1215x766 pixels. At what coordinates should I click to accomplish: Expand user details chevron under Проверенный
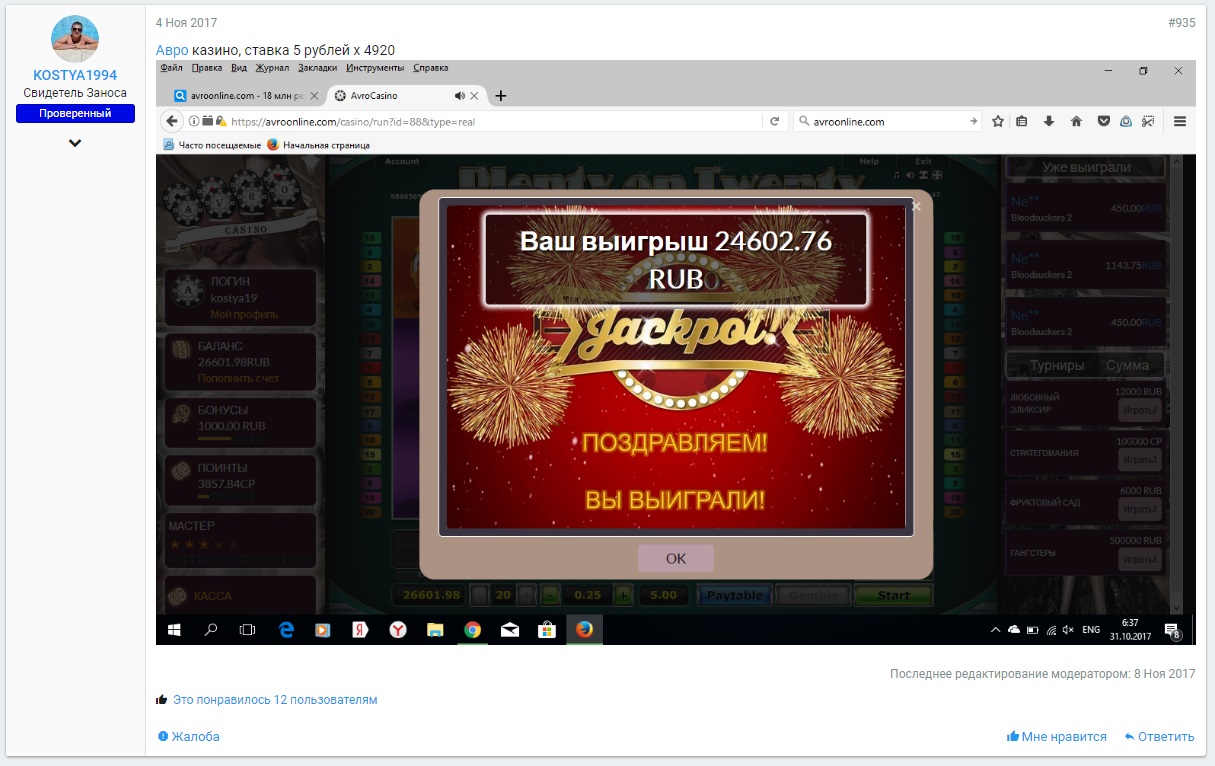click(x=75, y=143)
